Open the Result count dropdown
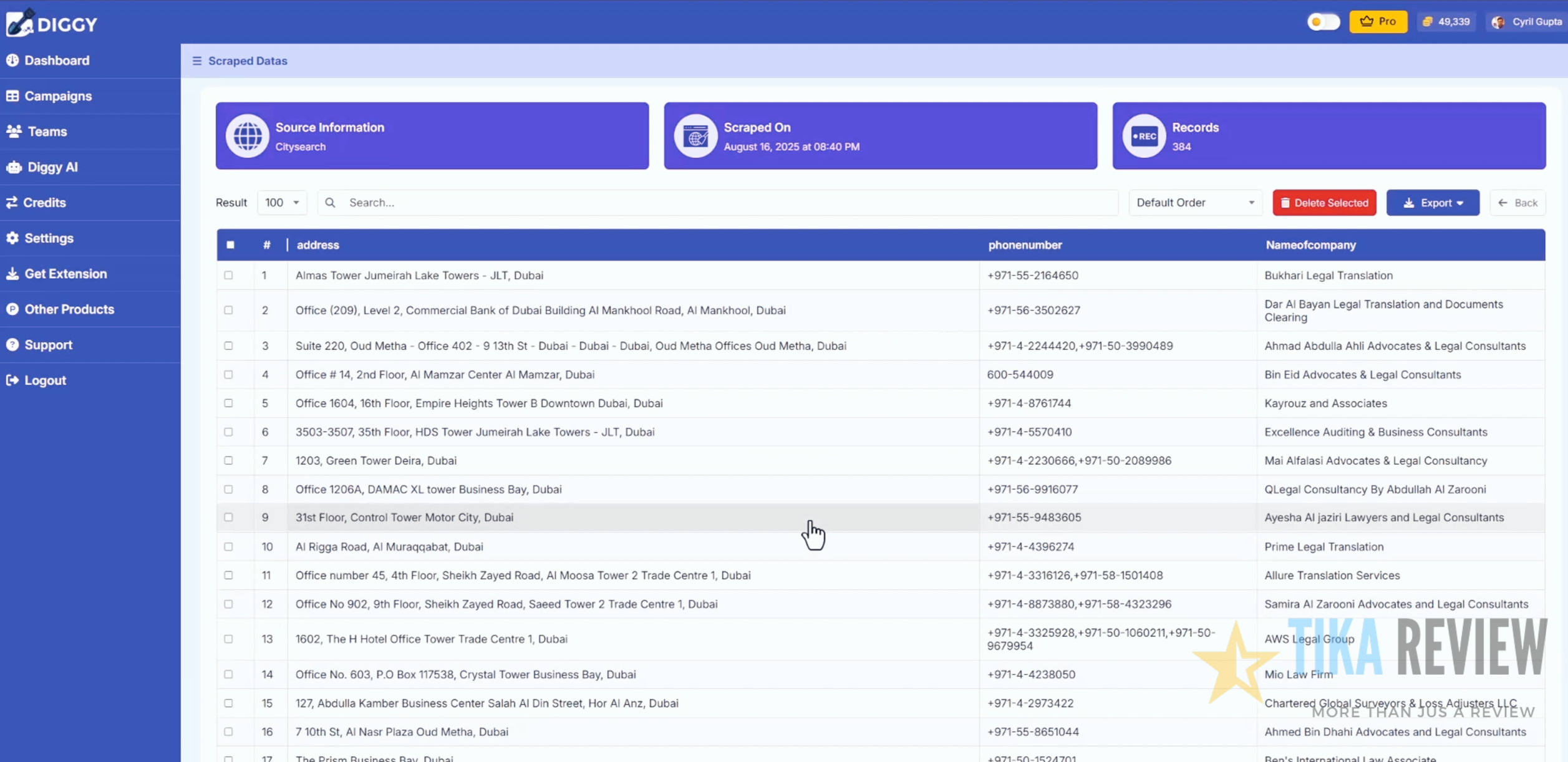This screenshot has height=762, width=1568. 282,203
